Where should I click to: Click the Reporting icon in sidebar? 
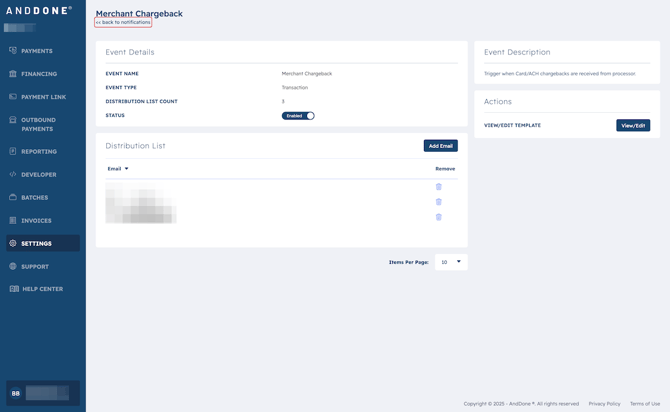(x=13, y=152)
